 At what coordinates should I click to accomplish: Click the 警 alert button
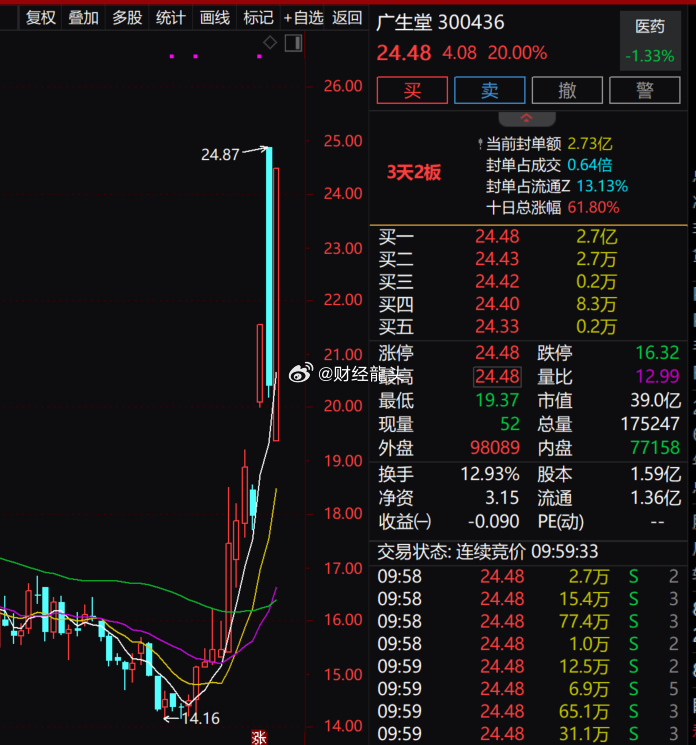tap(644, 90)
